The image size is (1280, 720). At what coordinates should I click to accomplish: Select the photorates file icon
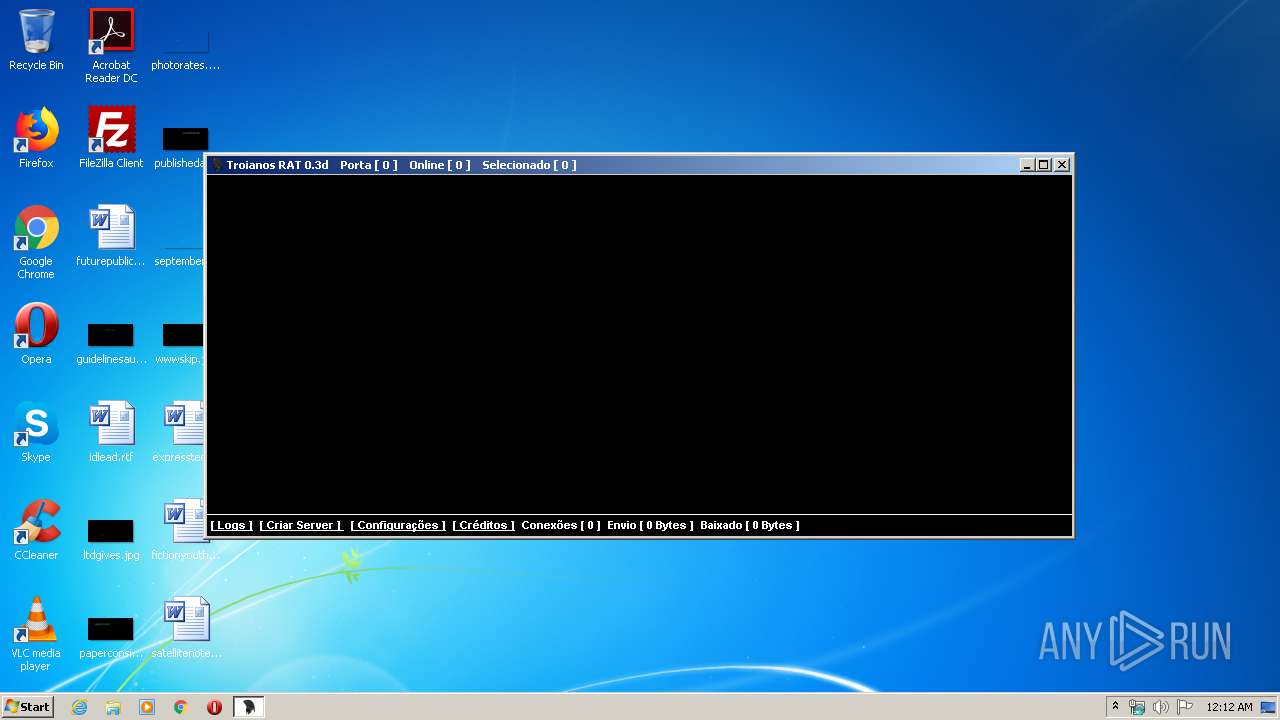click(x=186, y=52)
